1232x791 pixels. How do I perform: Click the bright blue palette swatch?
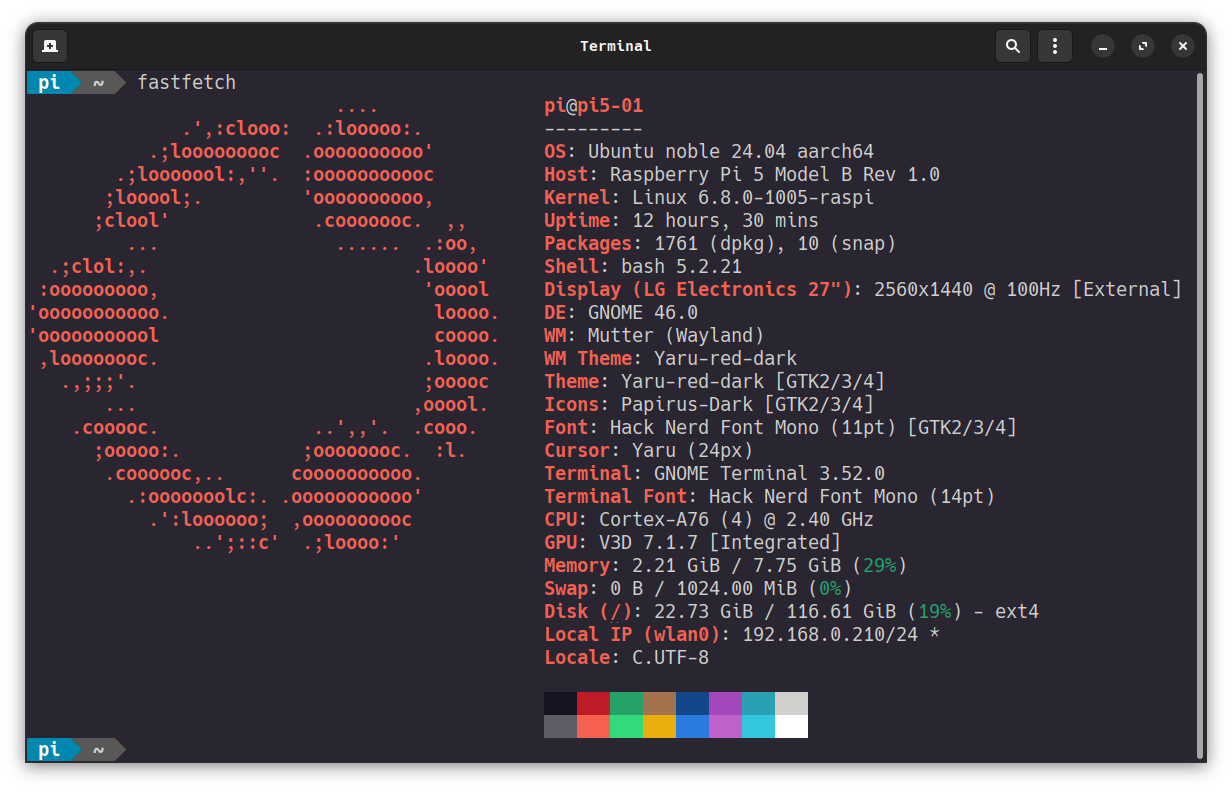tap(692, 727)
